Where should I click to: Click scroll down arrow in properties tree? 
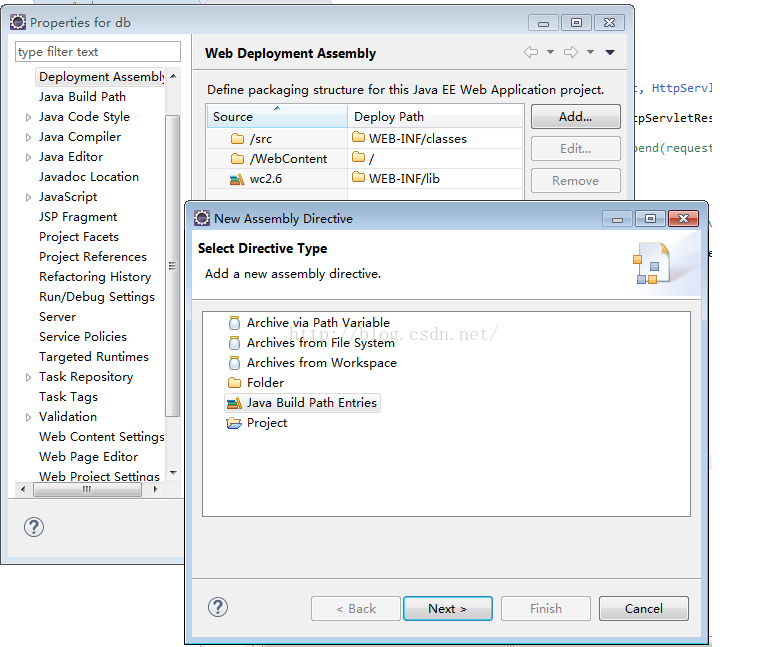pos(173,473)
